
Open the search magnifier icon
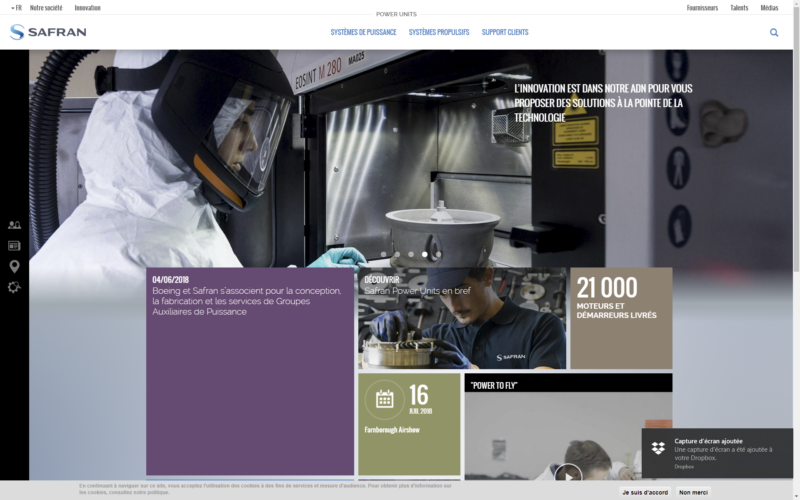click(774, 32)
